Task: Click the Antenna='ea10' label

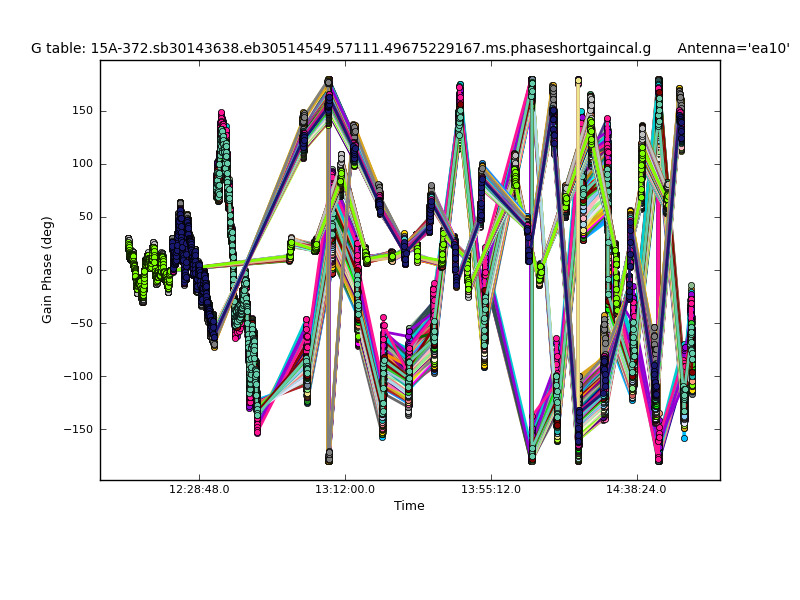Action: click(732, 48)
